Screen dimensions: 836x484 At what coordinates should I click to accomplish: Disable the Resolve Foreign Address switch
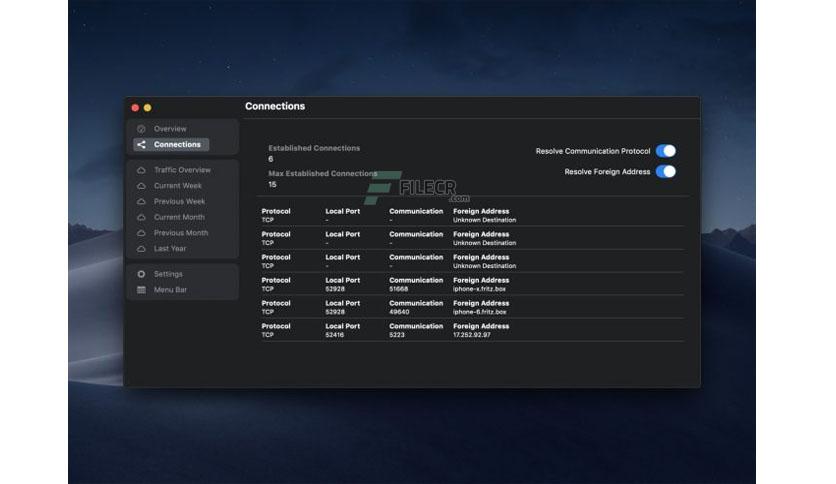tap(665, 172)
